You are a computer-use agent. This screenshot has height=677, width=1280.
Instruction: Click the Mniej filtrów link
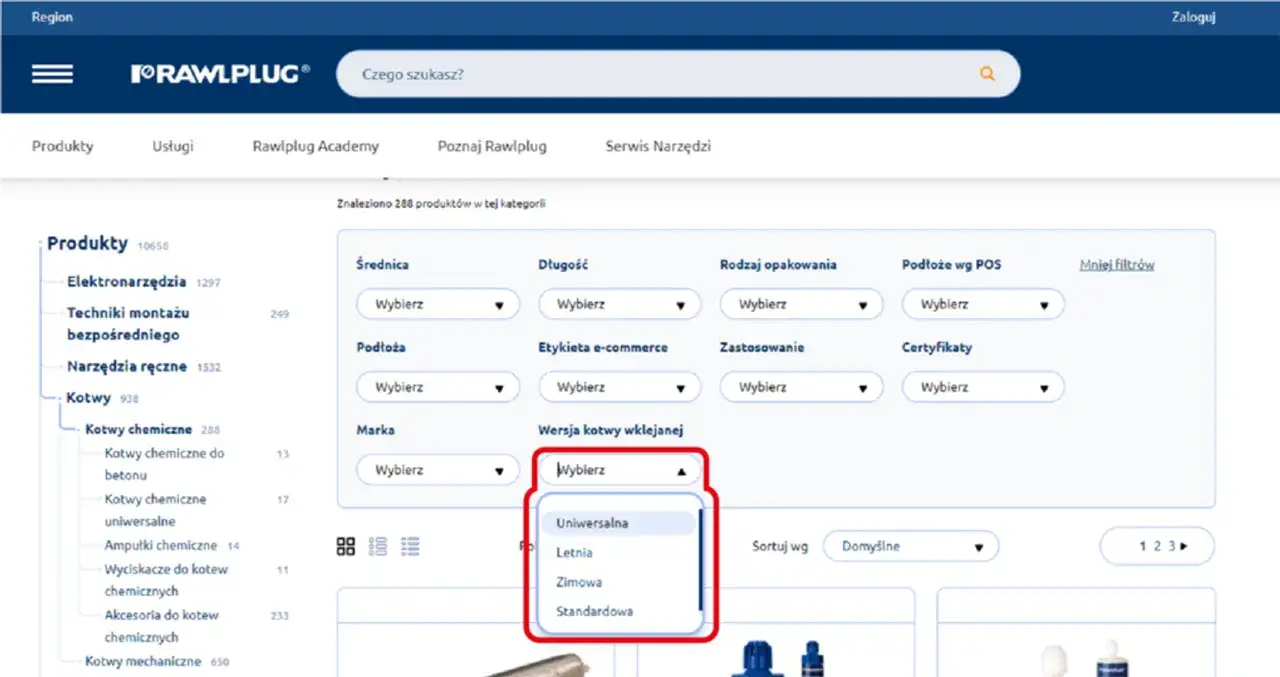[x=1117, y=265]
